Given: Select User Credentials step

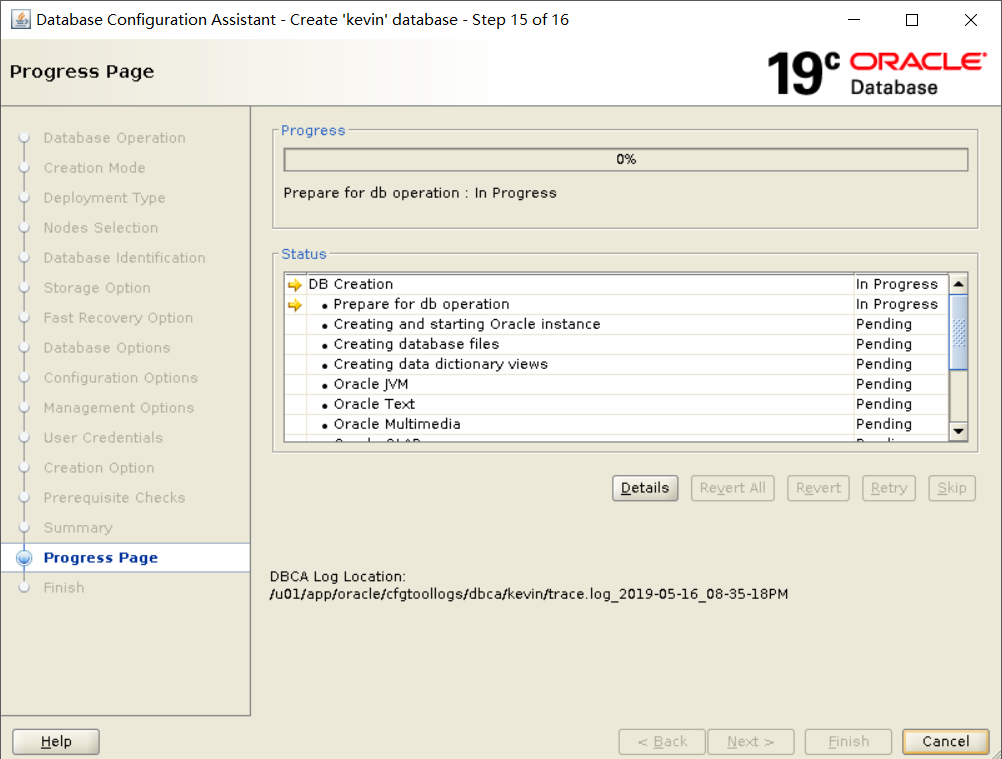Looking at the screenshot, I should pos(103,438).
